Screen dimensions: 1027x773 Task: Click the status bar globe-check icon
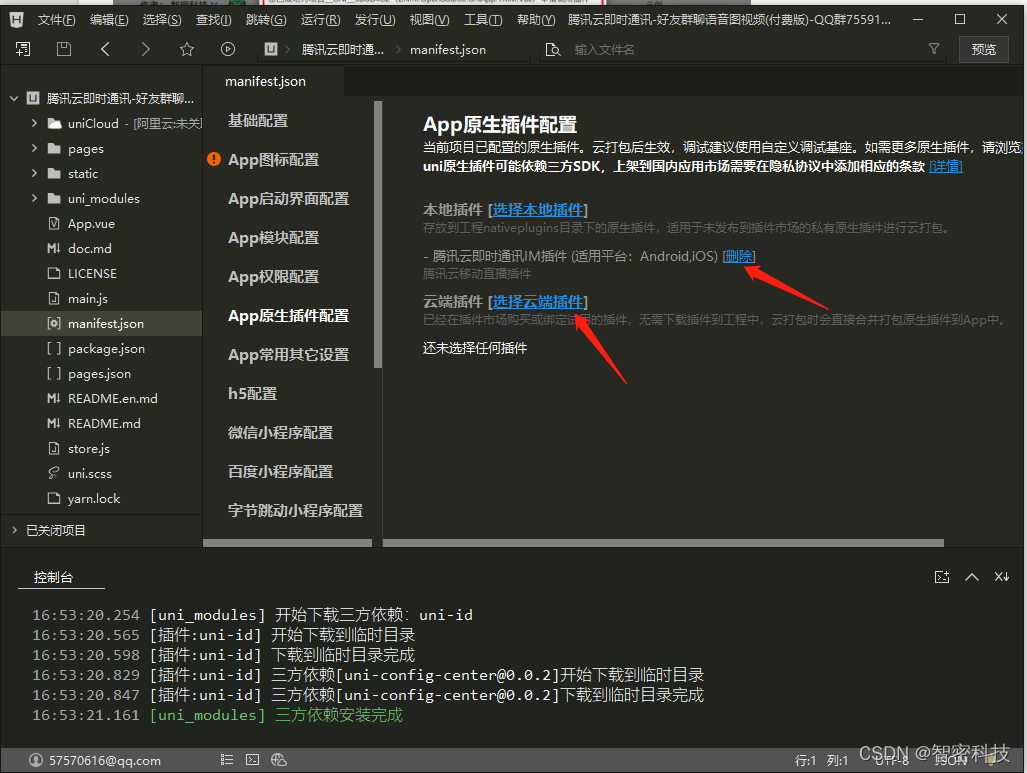coord(279,760)
